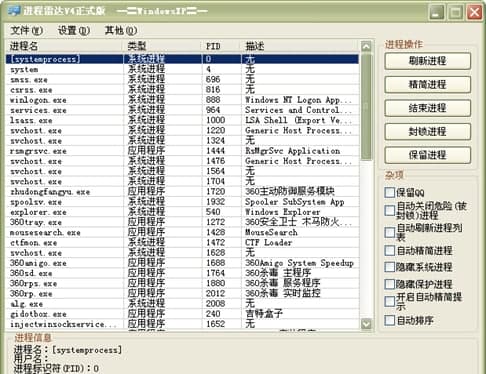Sort by the PID column header
Screen dimensions: 486x374
(222, 46)
